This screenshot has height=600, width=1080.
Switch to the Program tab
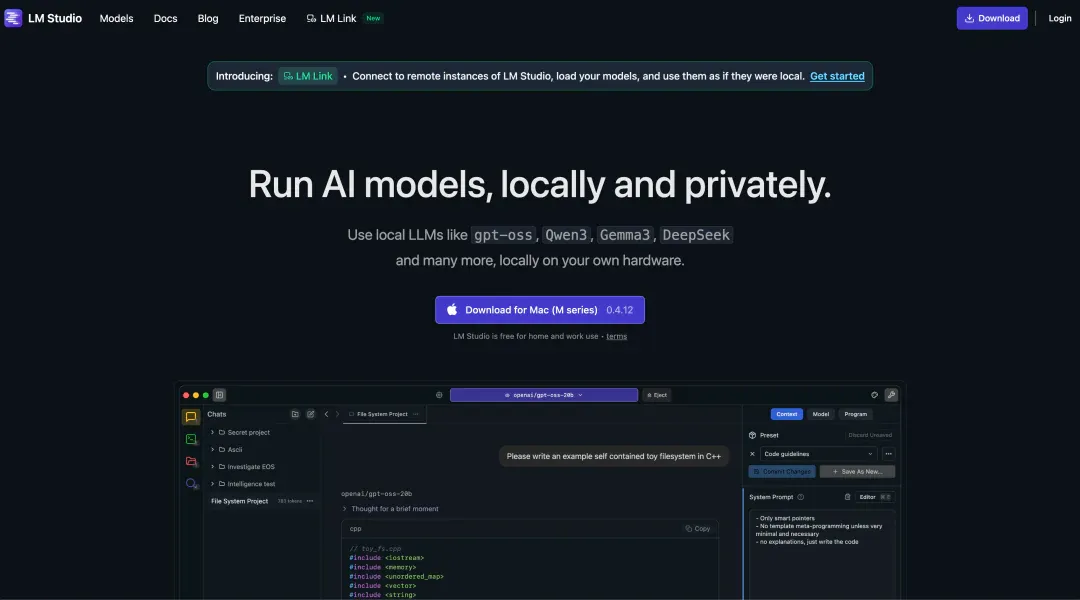(855, 414)
